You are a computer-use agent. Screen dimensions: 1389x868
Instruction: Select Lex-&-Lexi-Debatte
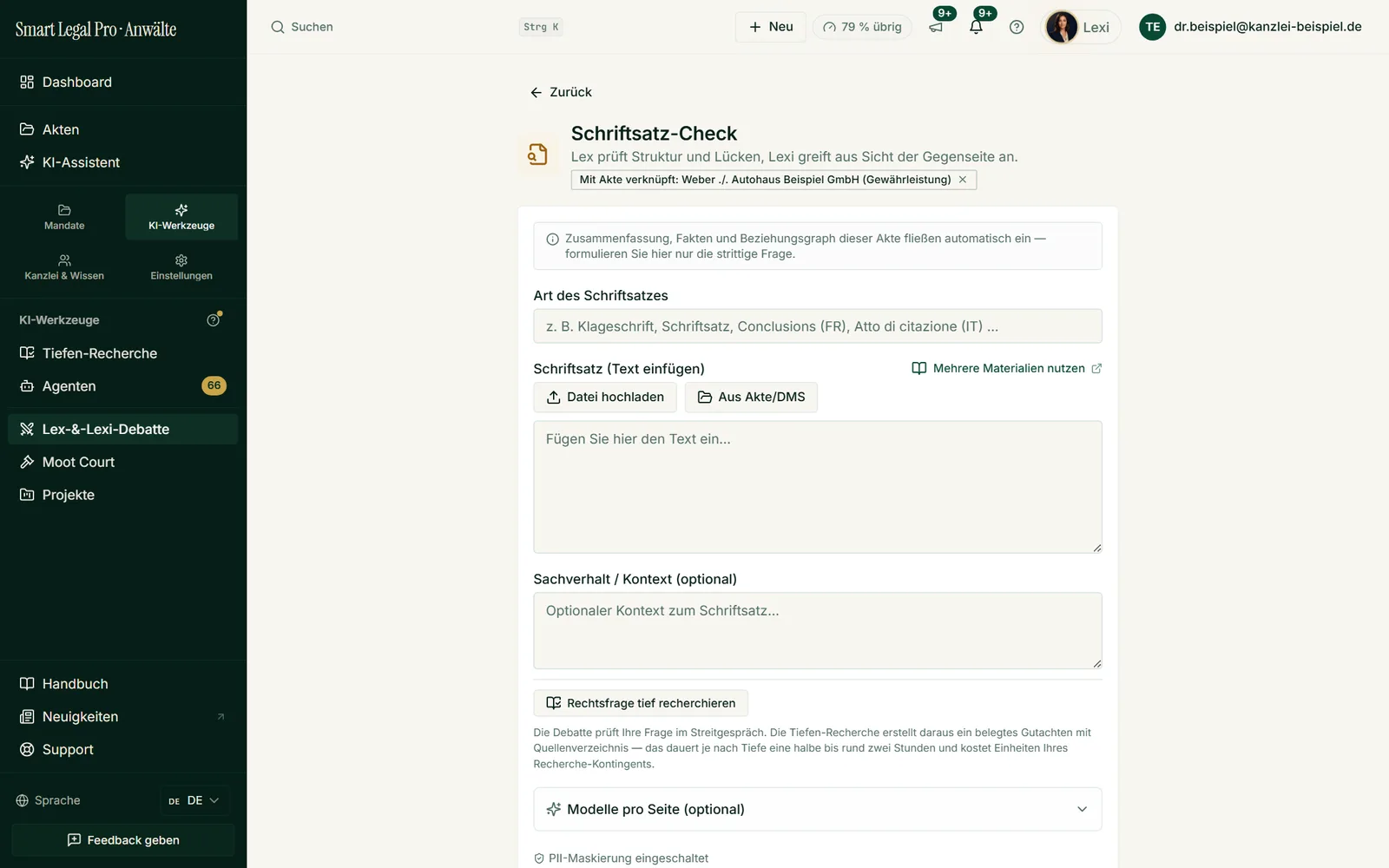(x=123, y=430)
